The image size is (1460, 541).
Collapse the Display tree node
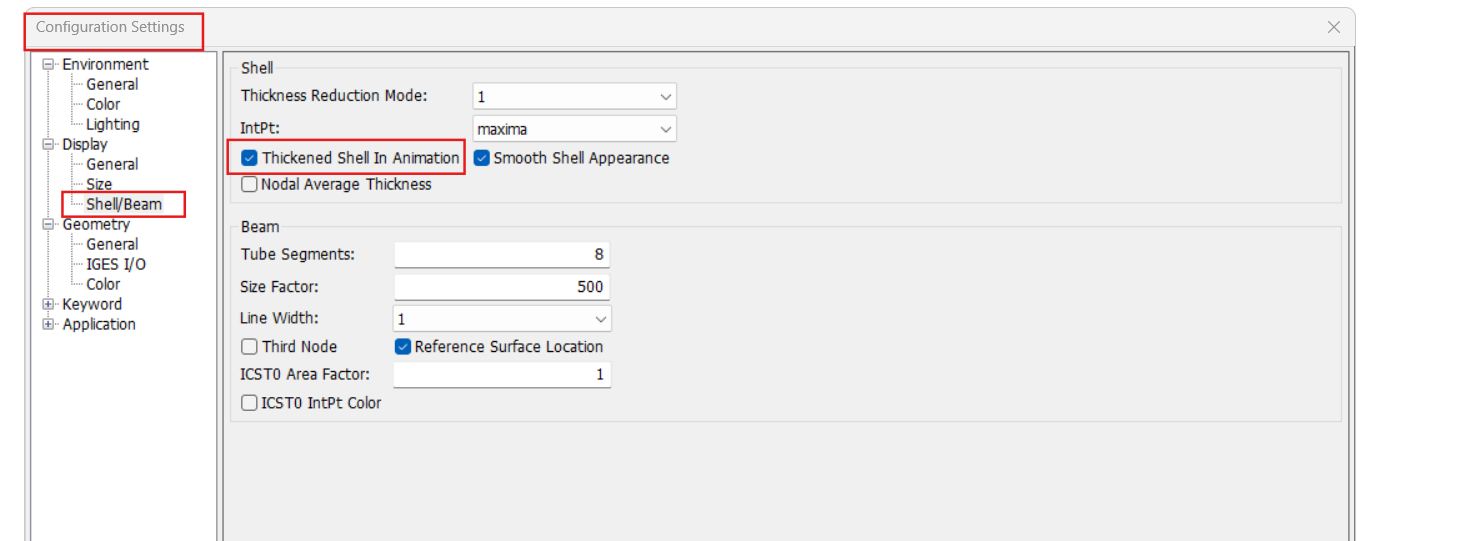48,145
